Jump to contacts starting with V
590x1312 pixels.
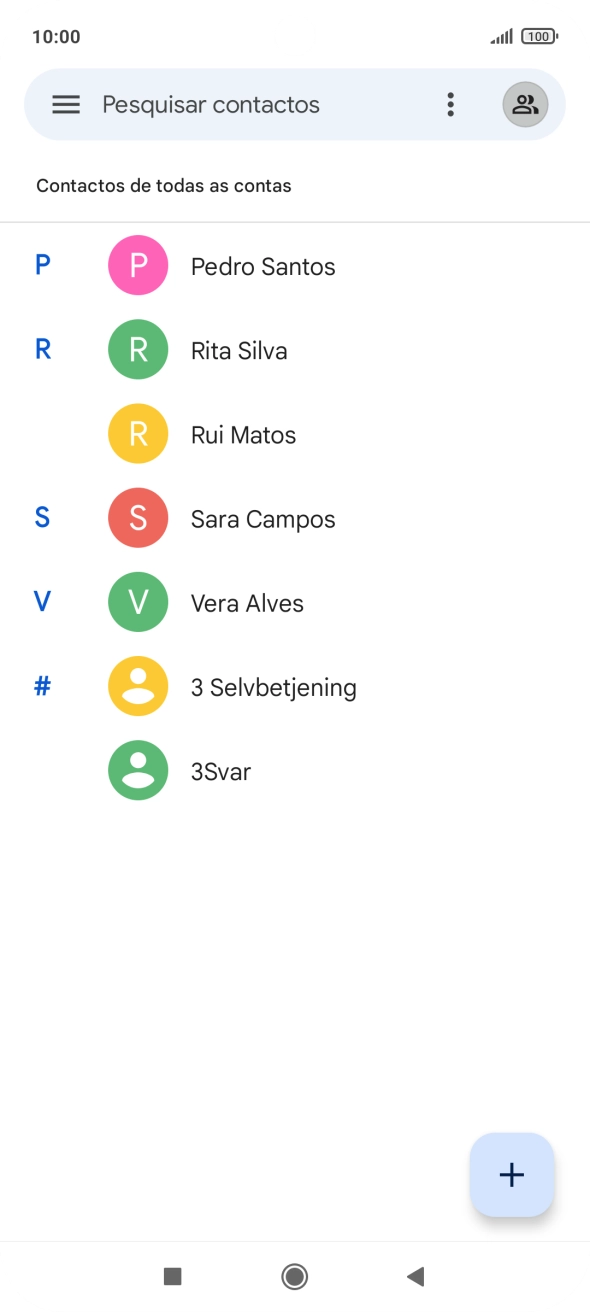pos(41,601)
